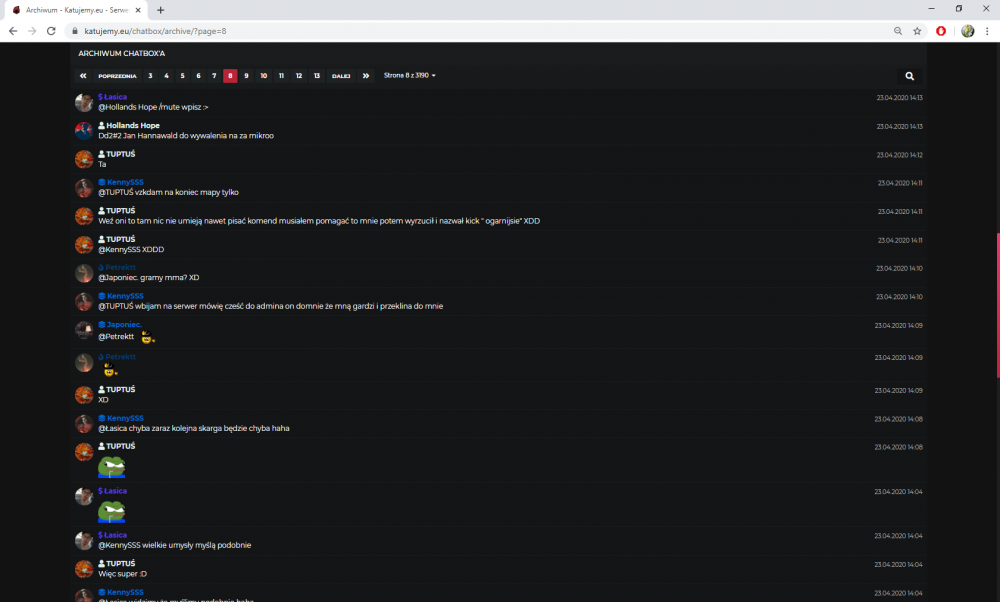Expand the 'Strona 8 z 3190' dropdown
The width and height of the screenshot is (1000, 602).
(x=409, y=75)
